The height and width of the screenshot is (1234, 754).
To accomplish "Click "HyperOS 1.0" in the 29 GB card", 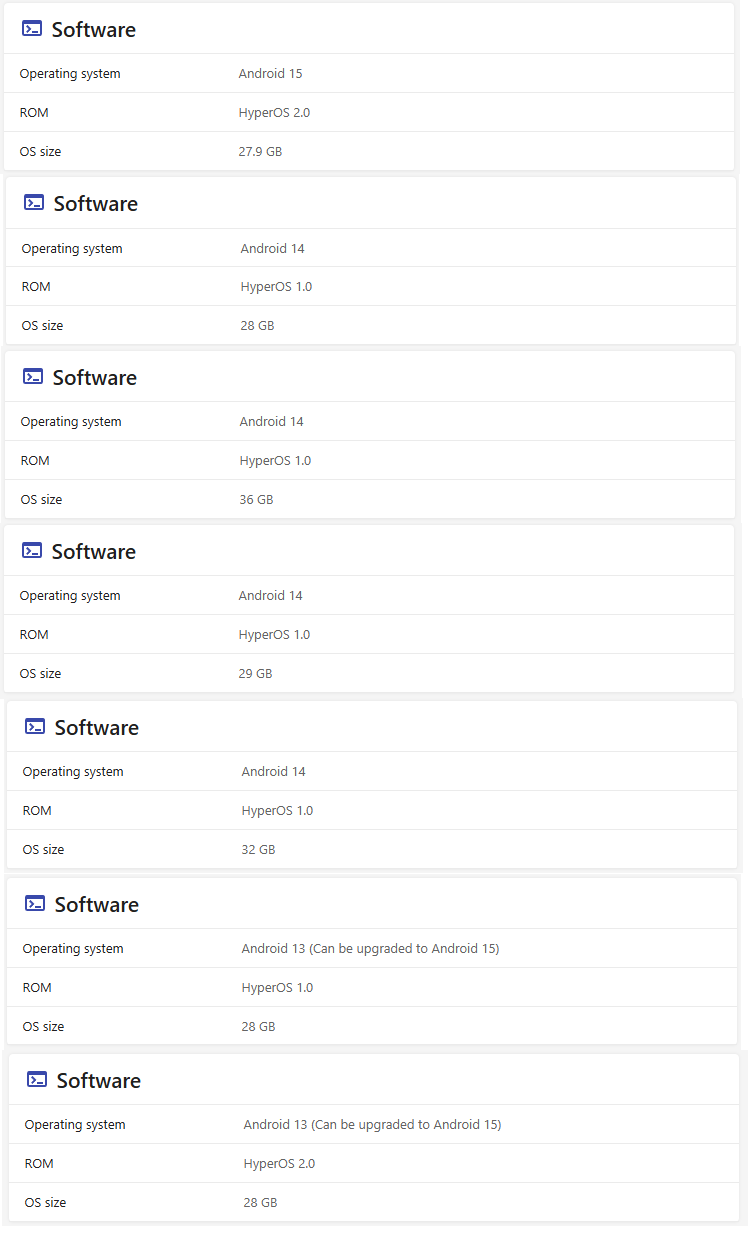I will pos(274,635).
